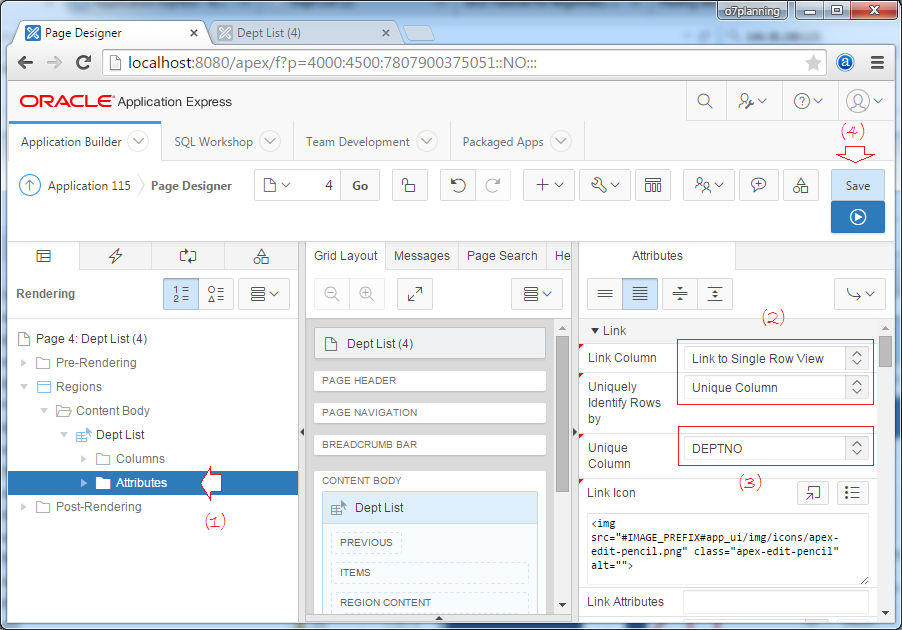Open the administration wrench-user menu

pyautogui.click(x=752, y=101)
